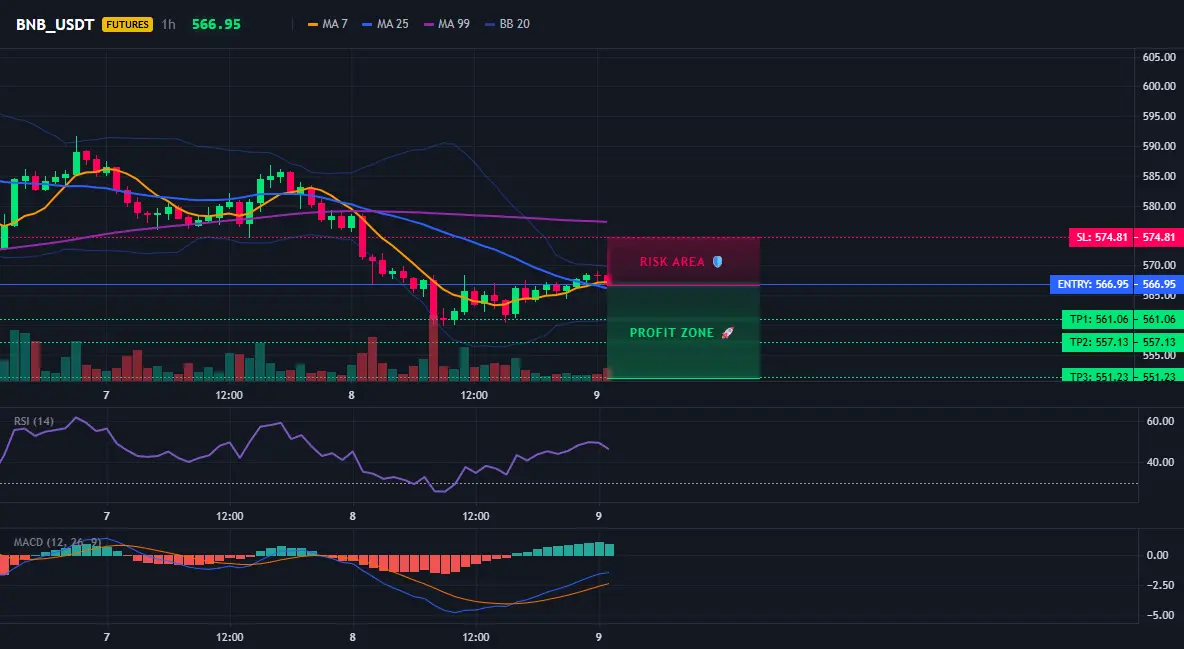Click the 600.00 price axis value

click(x=1159, y=86)
